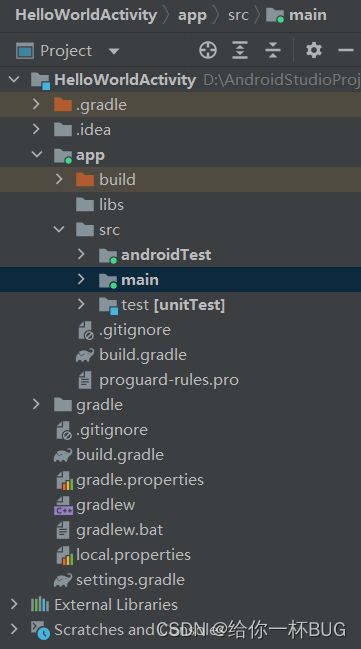Select proguard-rules.pro file
361x649 pixels.
pyautogui.click(x=169, y=380)
